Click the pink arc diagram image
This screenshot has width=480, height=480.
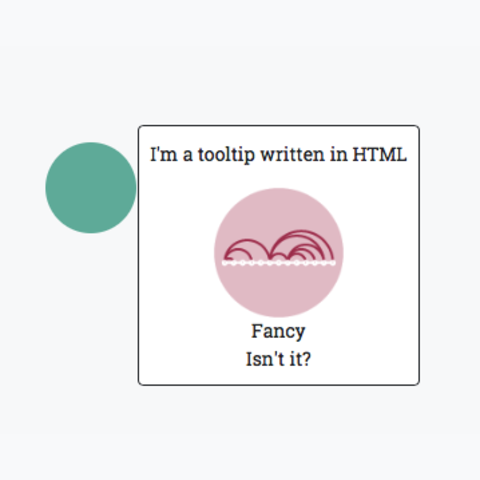[x=279, y=252]
